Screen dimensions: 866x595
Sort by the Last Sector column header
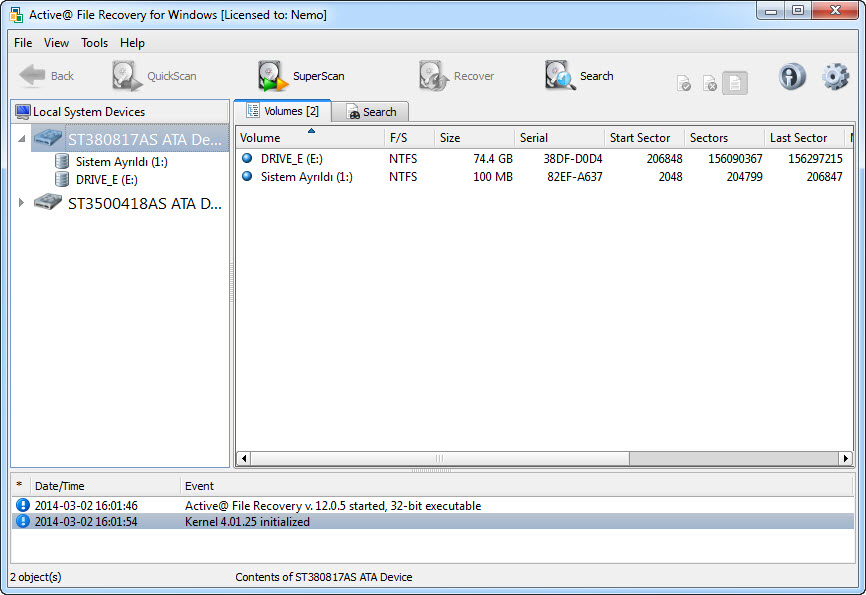(x=805, y=138)
